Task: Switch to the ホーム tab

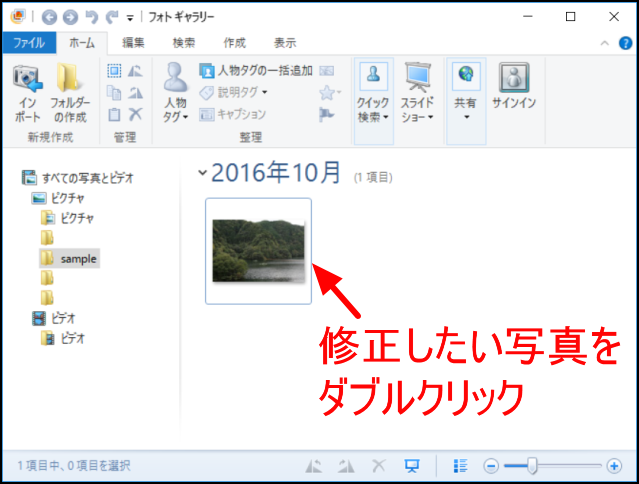Action: coord(82,43)
